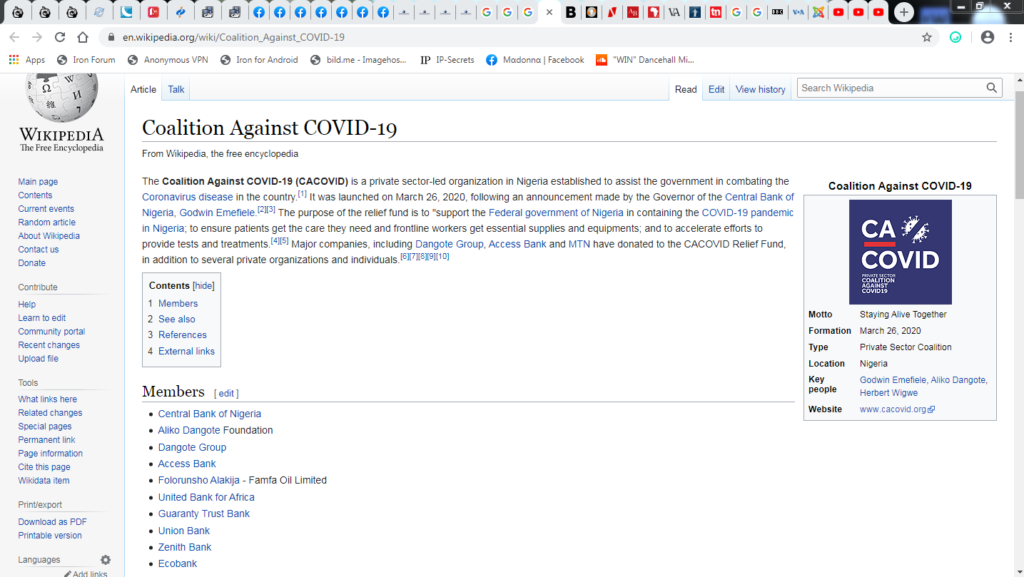Screen dimensions: 1024x577
Task: Open the Iron Forum bookmark
Action: [x=86, y=59]
